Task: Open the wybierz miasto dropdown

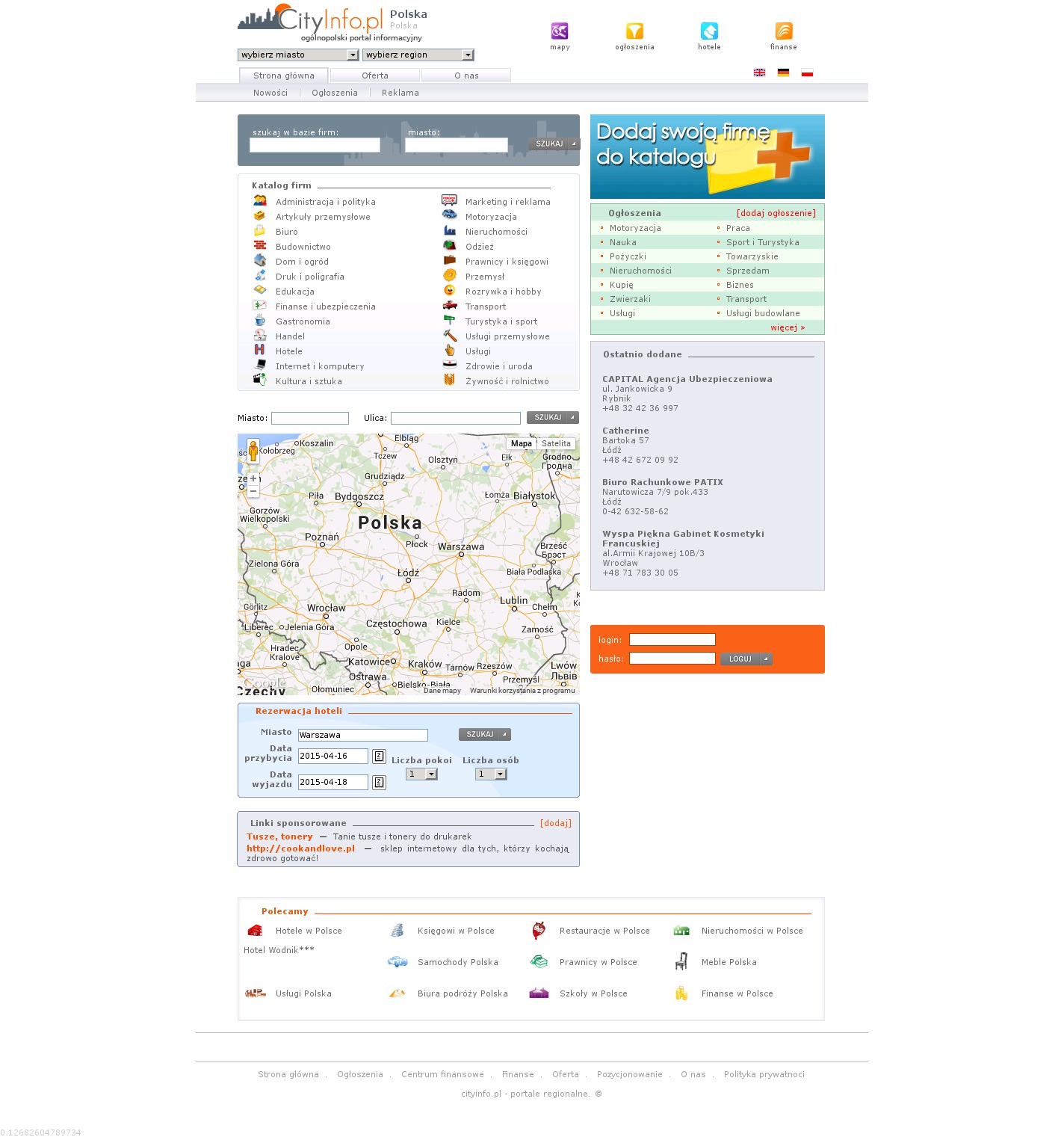Action: click(x=298, y=55)
